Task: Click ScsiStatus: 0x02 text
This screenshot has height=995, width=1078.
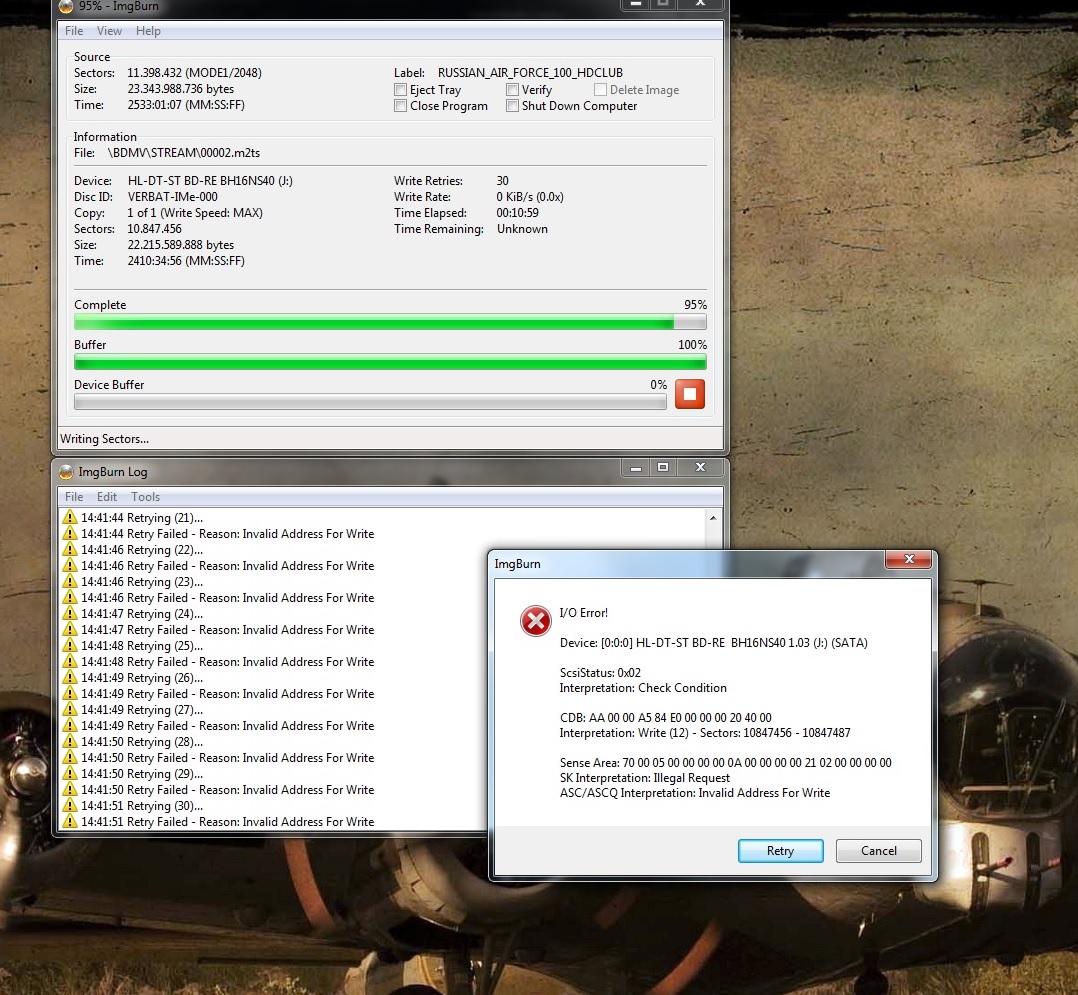Action: coord(600,673)
